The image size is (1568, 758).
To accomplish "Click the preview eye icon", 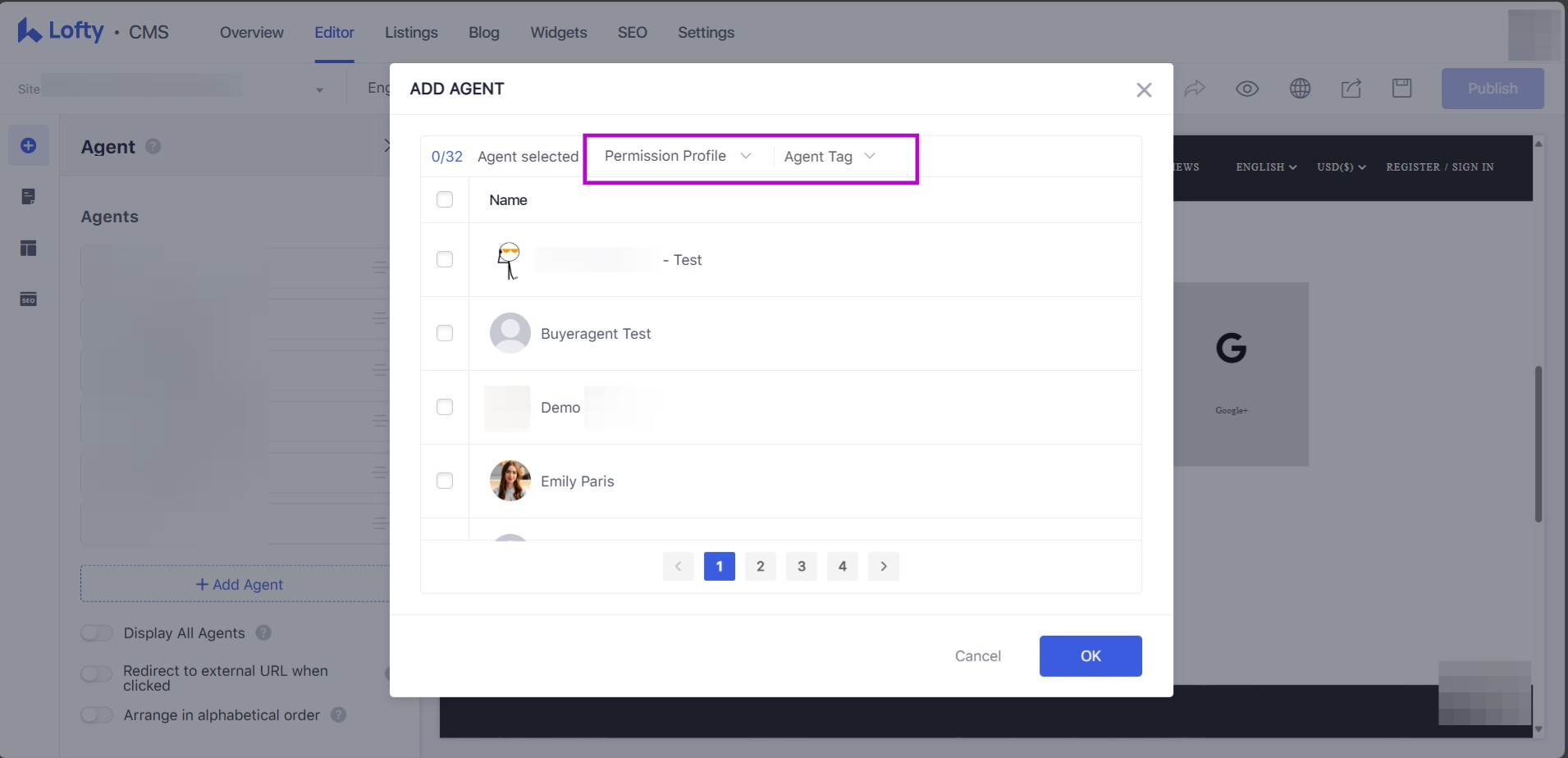I will (x=1247, y=89).
